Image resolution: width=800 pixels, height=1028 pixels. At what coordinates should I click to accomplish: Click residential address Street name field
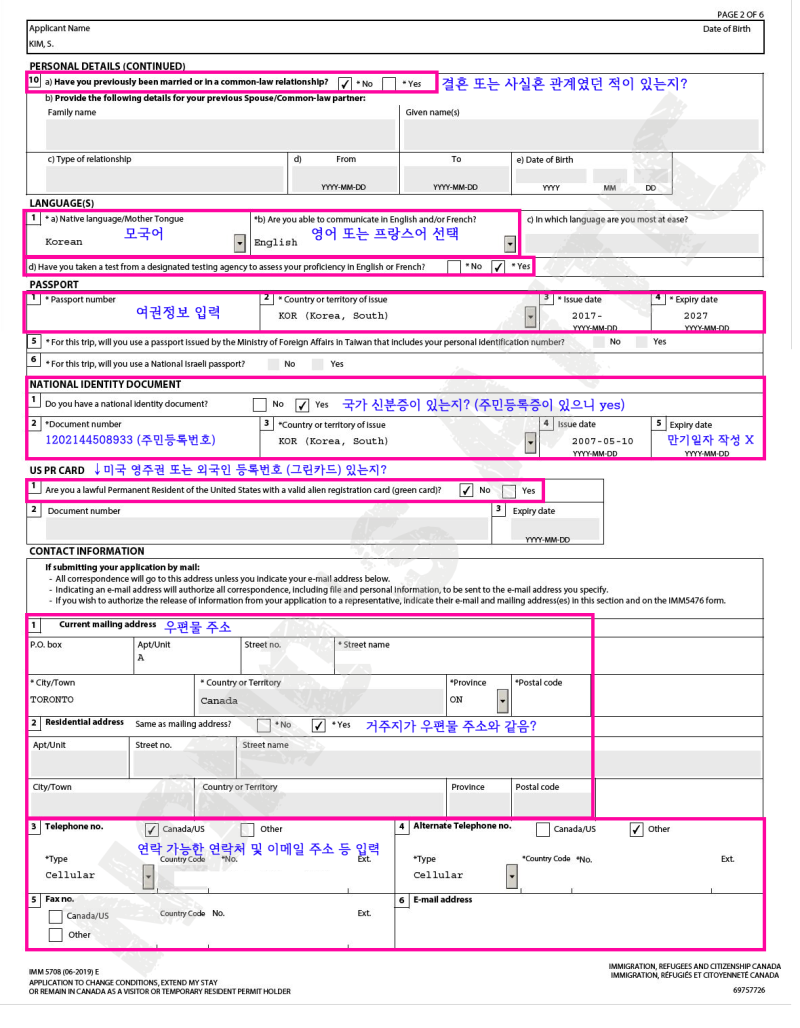(500, 765)
